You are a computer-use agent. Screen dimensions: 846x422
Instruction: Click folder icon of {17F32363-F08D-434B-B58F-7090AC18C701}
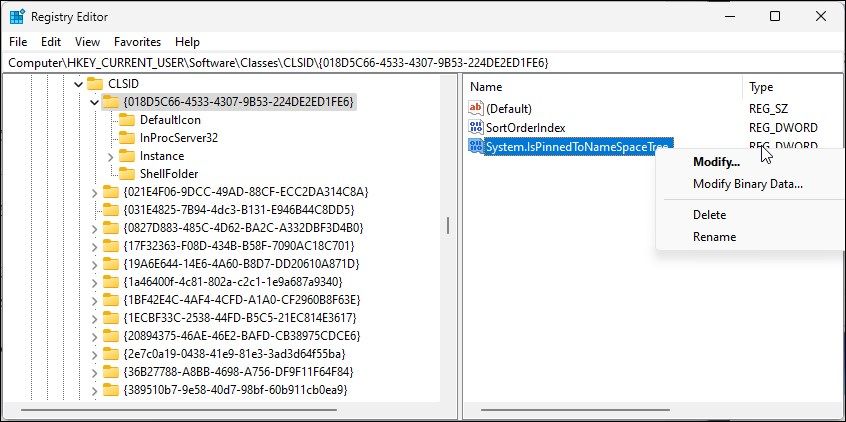tap(111, 246)
